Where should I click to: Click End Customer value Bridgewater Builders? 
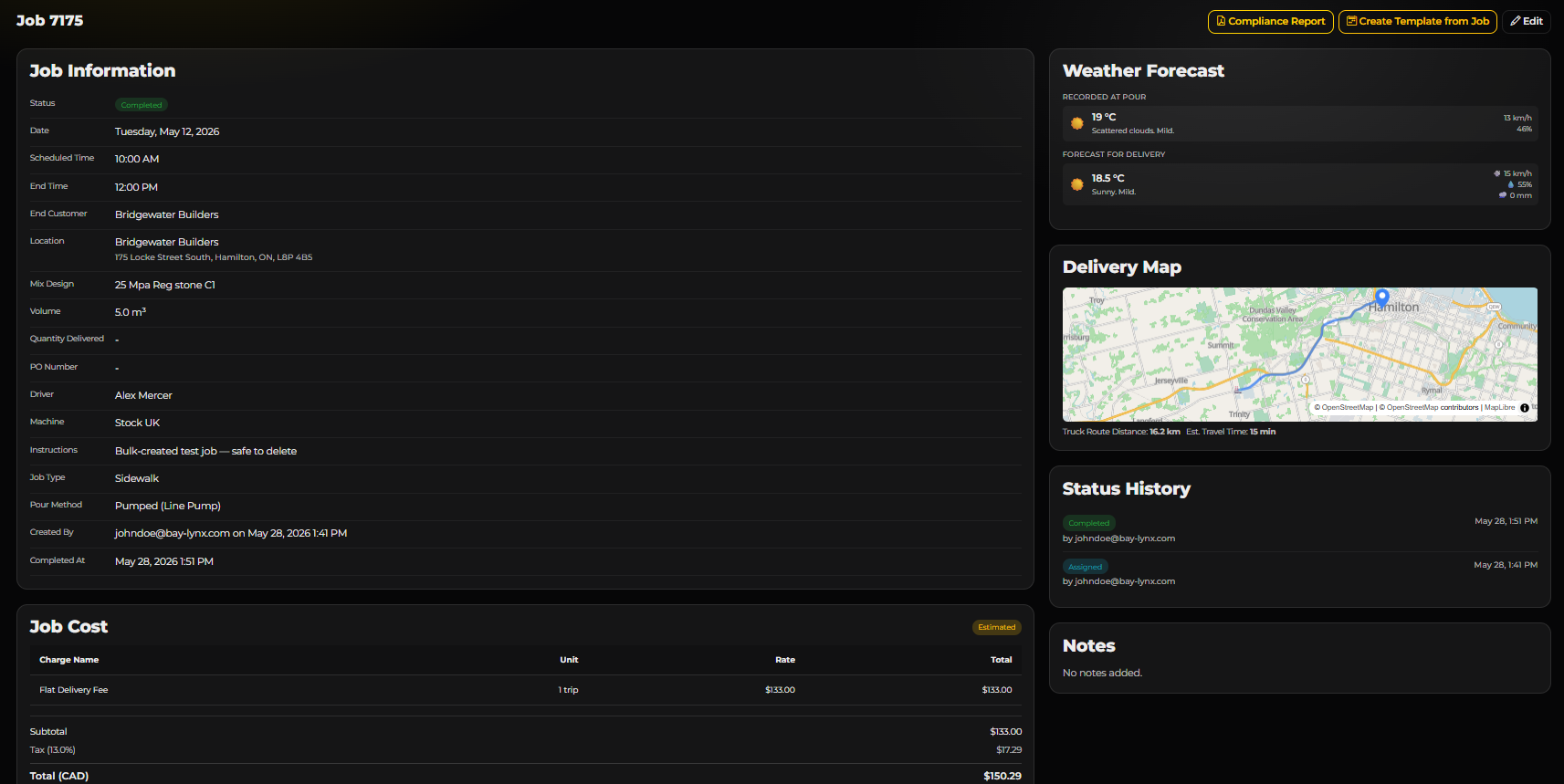[x=167, y=214]
